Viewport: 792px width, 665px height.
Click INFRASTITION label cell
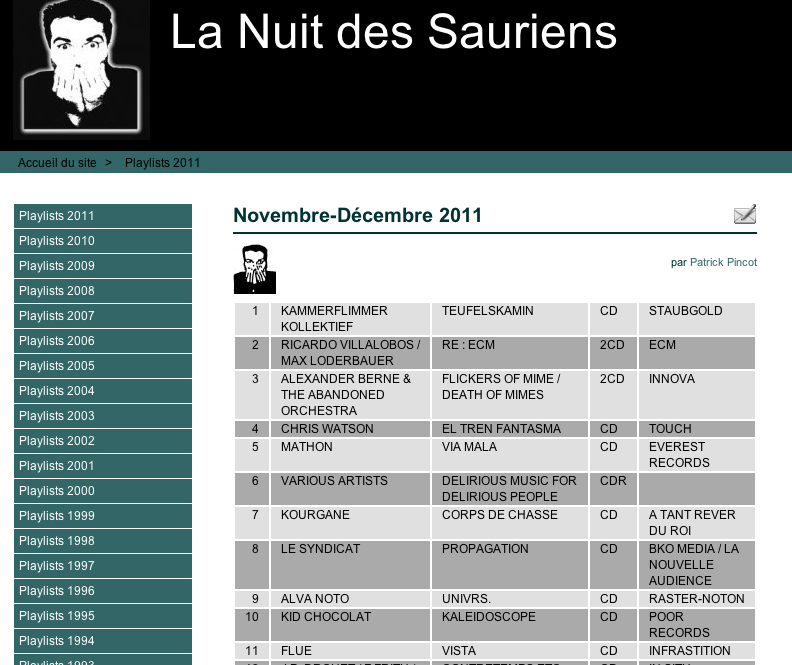coord(697,650)
